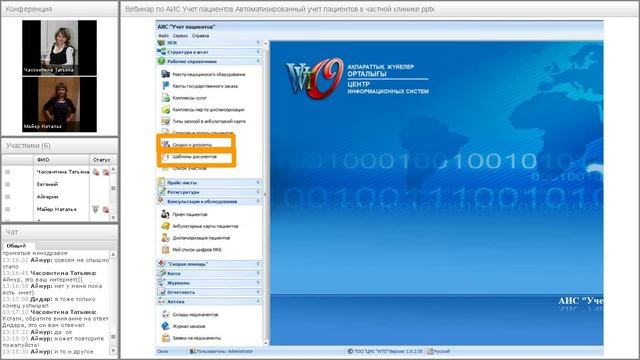
Task: Expand the Регистратура section chevron
Action: pos(258,192)
